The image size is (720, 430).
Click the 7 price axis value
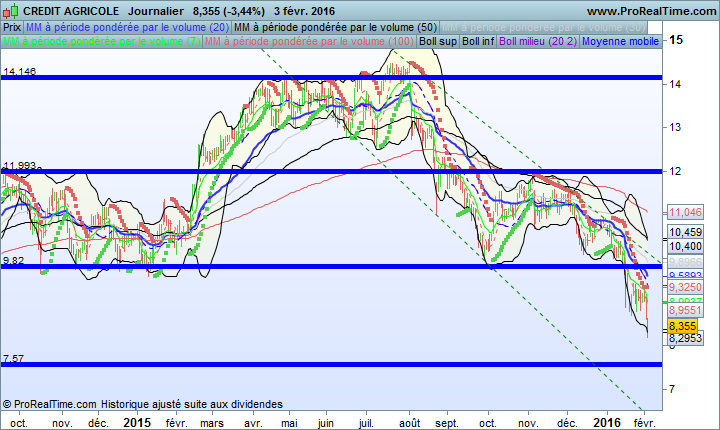pyautogui.click(x=672, y=389)
